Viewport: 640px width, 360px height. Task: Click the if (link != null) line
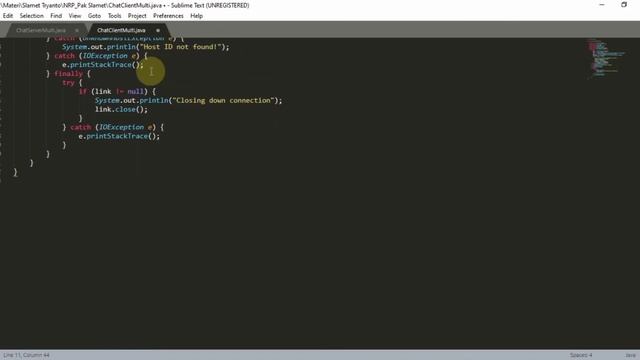(x=117, y=91)
